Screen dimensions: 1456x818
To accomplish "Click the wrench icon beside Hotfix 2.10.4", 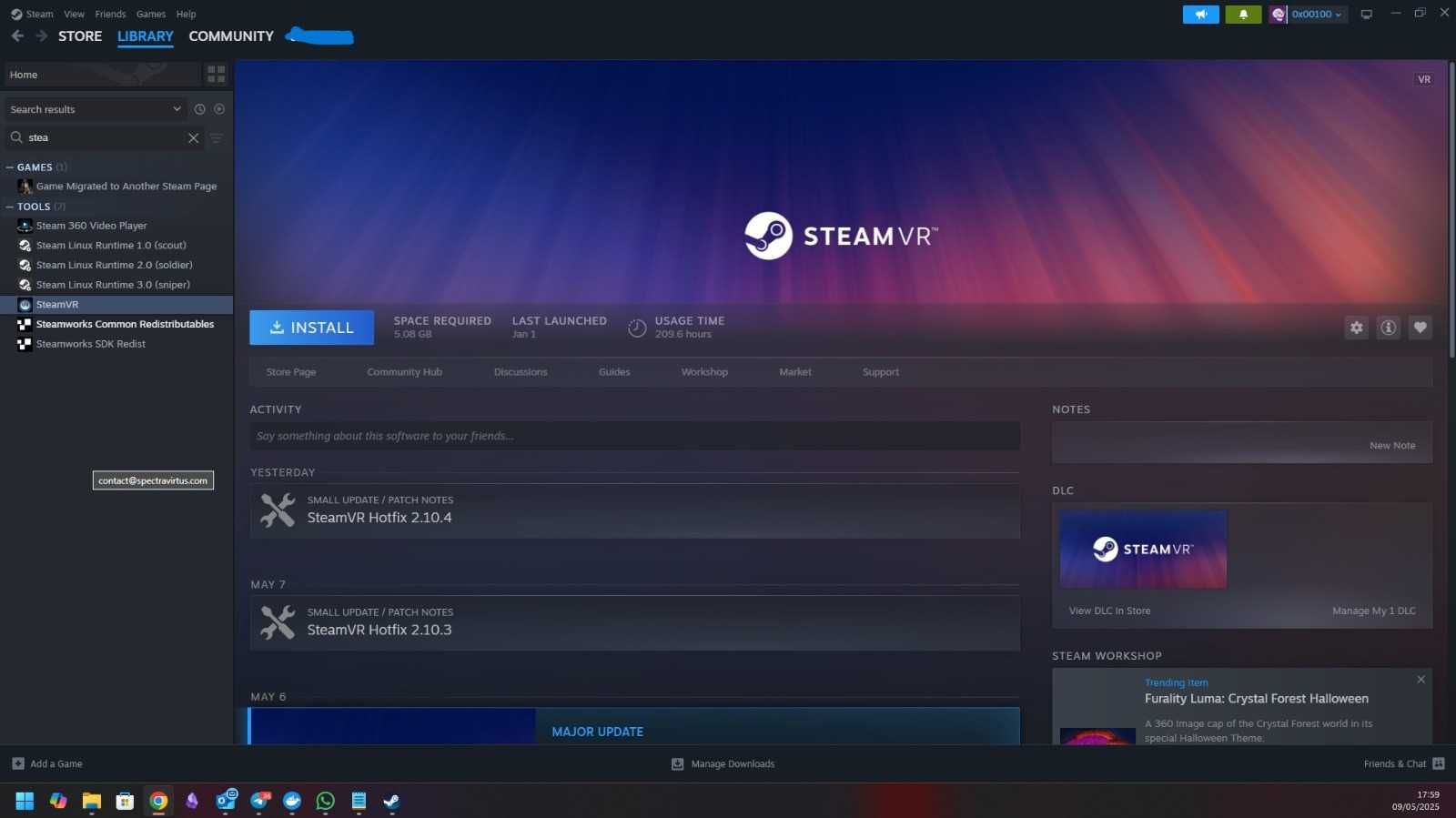I will click(x=278, y=510).
